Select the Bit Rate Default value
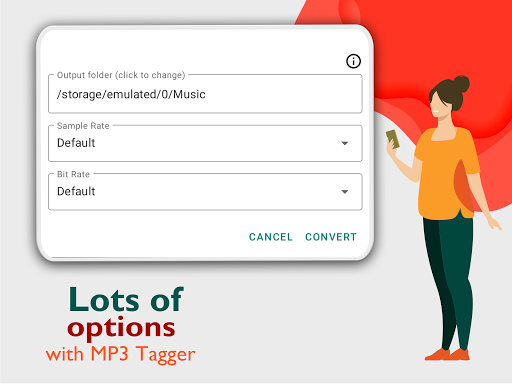This screenshot has width=512, height=384. pyautogui.click(x=76, y=191)
